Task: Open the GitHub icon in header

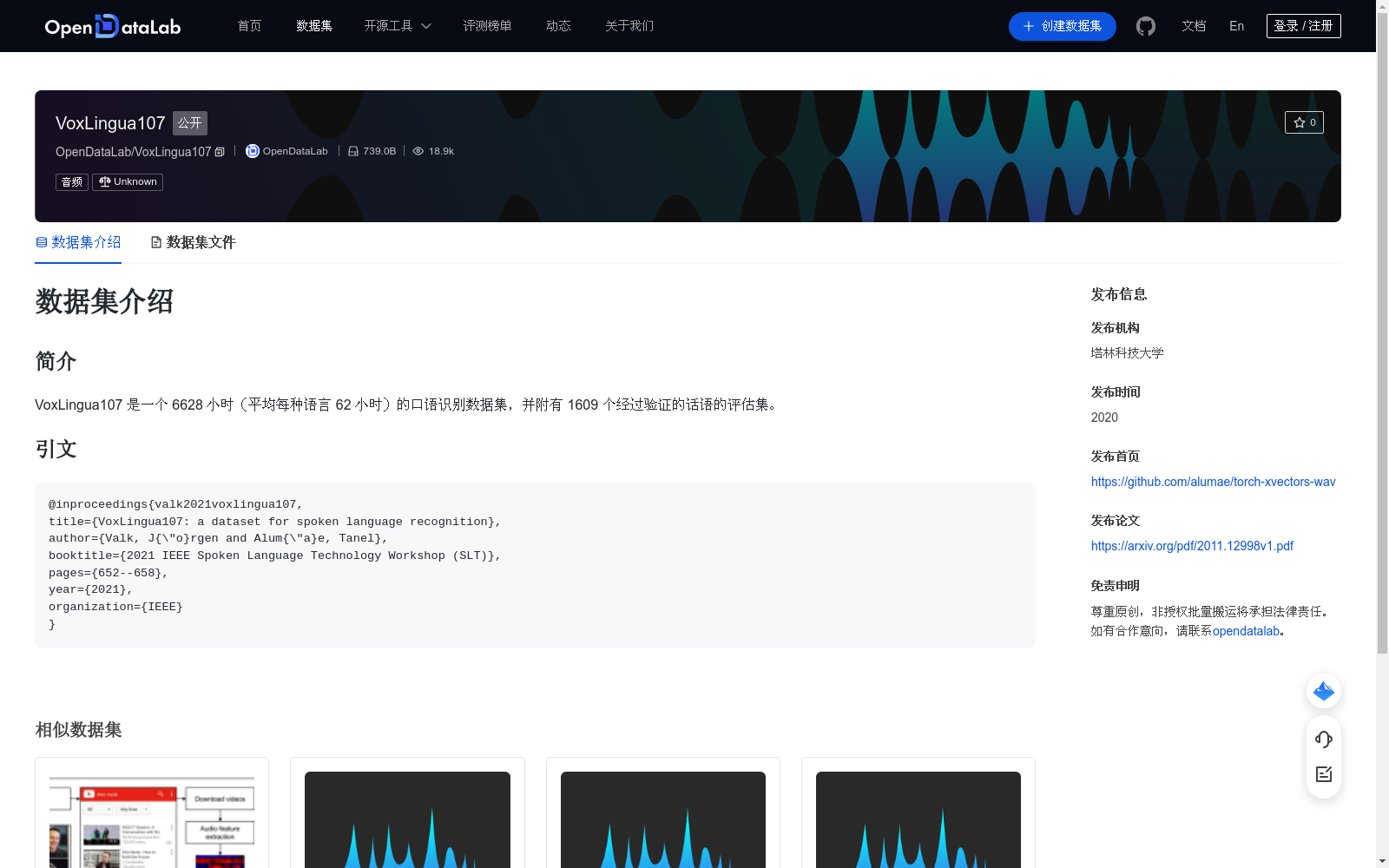Action: pos(1146,26)
